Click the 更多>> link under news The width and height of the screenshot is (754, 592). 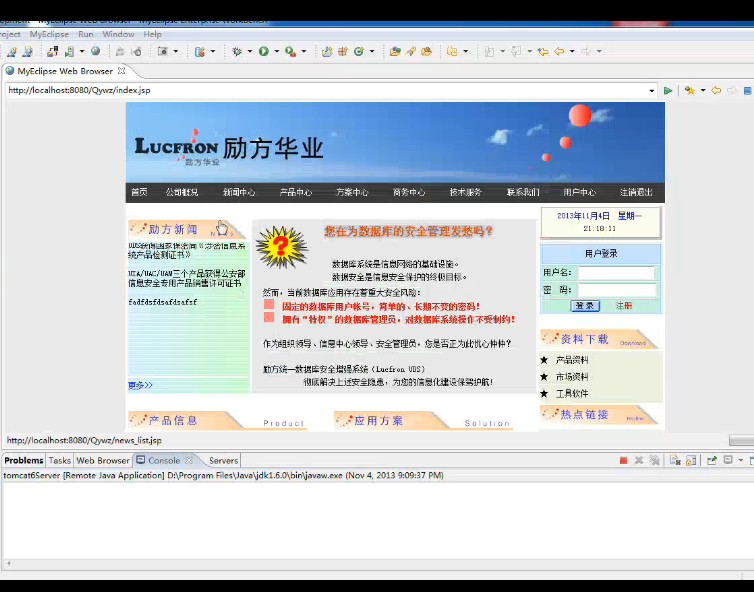tap(140, 385)
